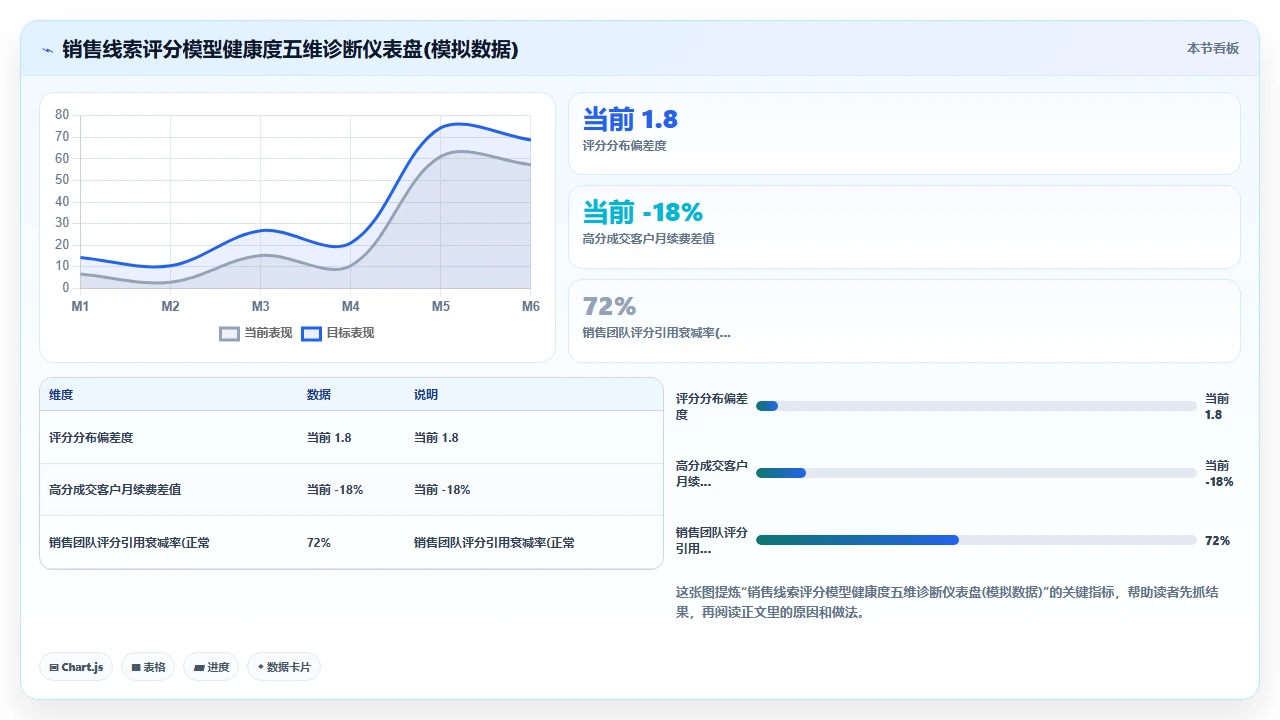Click the 维度 column header

[x=61, y=395]
